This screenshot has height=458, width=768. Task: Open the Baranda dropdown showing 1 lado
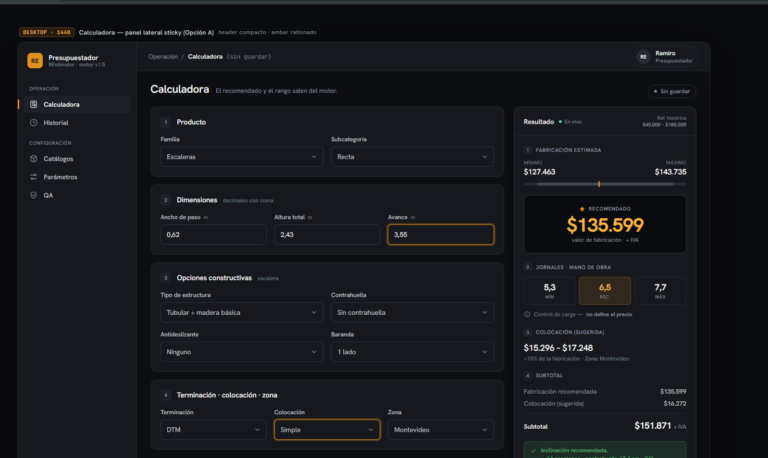pos(412,352)
